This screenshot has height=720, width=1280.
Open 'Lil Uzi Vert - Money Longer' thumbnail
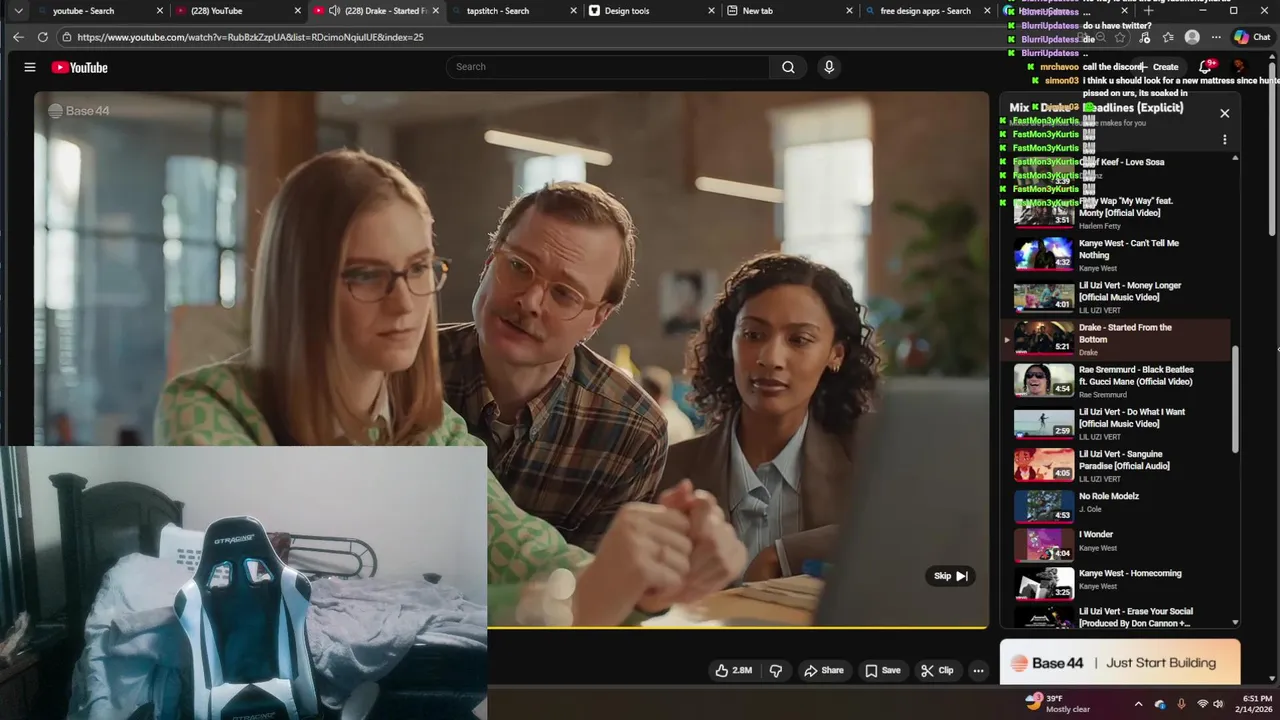1044,297
